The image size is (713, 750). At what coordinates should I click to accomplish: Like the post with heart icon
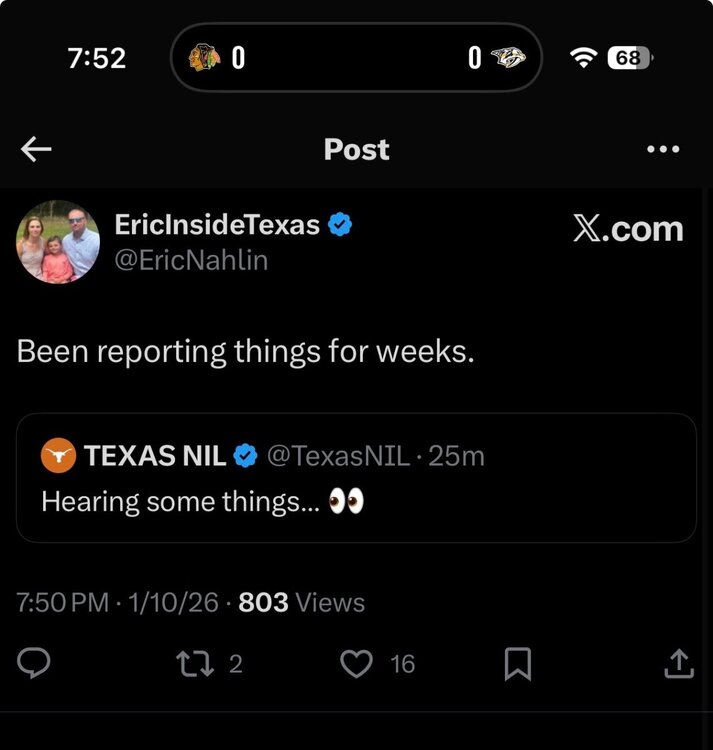(x=357, y=663)
